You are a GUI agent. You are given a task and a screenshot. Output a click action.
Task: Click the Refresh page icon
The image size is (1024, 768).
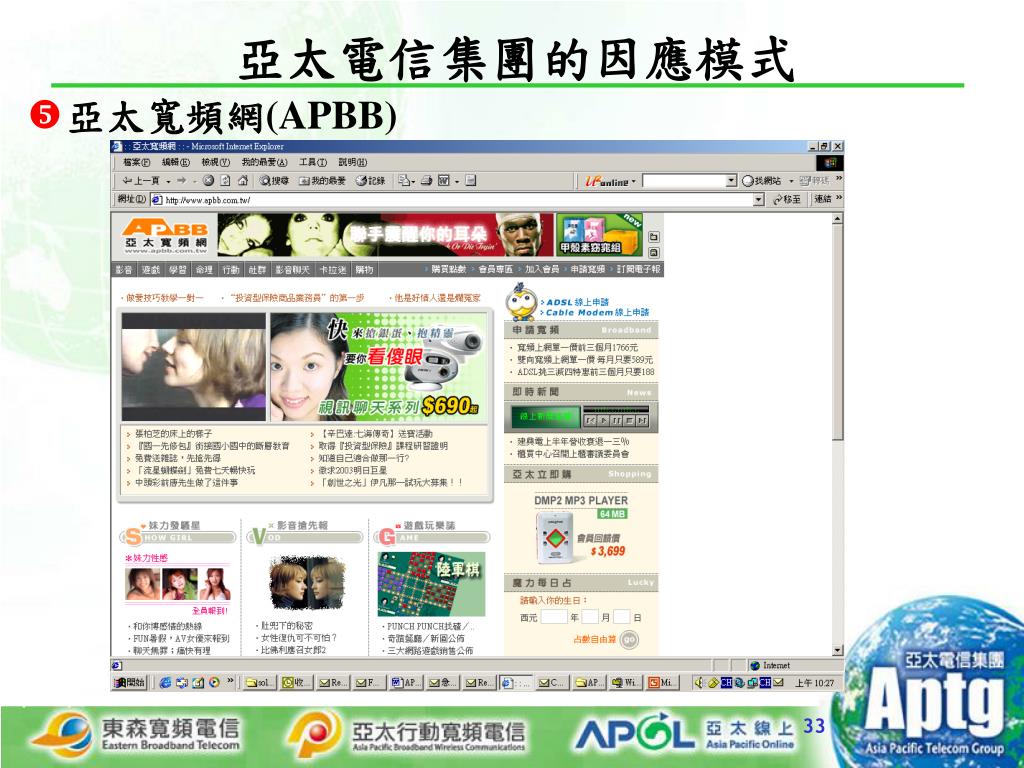coord(225,181)
